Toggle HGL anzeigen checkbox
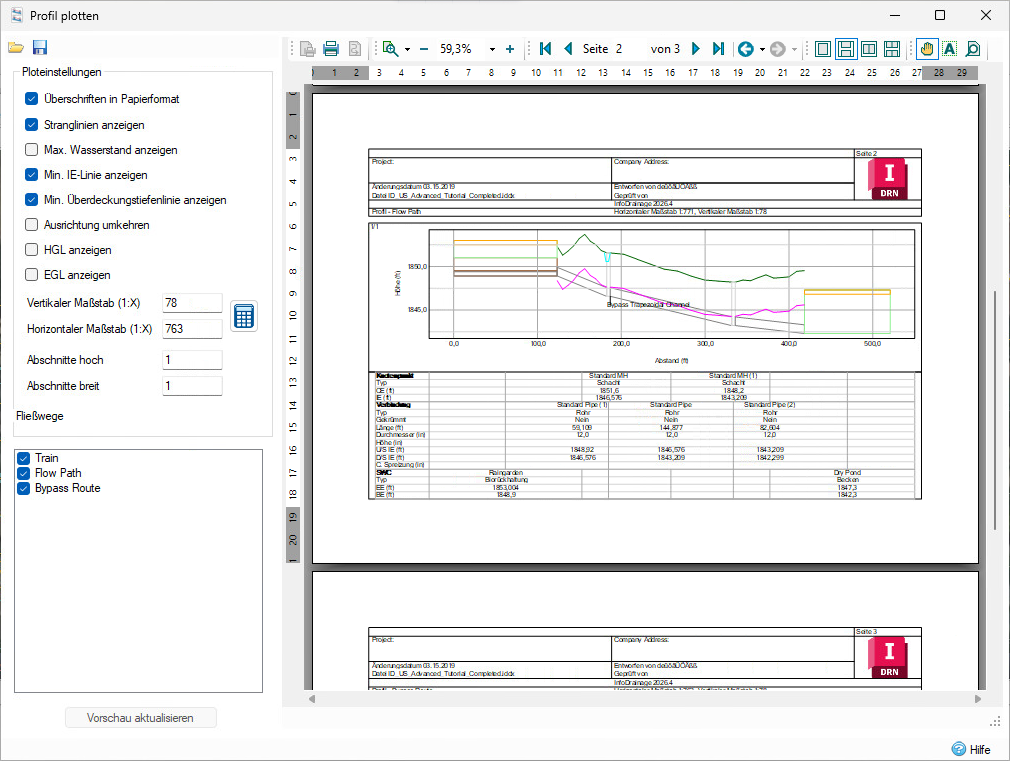1010x761 pixels. (32, 250)
